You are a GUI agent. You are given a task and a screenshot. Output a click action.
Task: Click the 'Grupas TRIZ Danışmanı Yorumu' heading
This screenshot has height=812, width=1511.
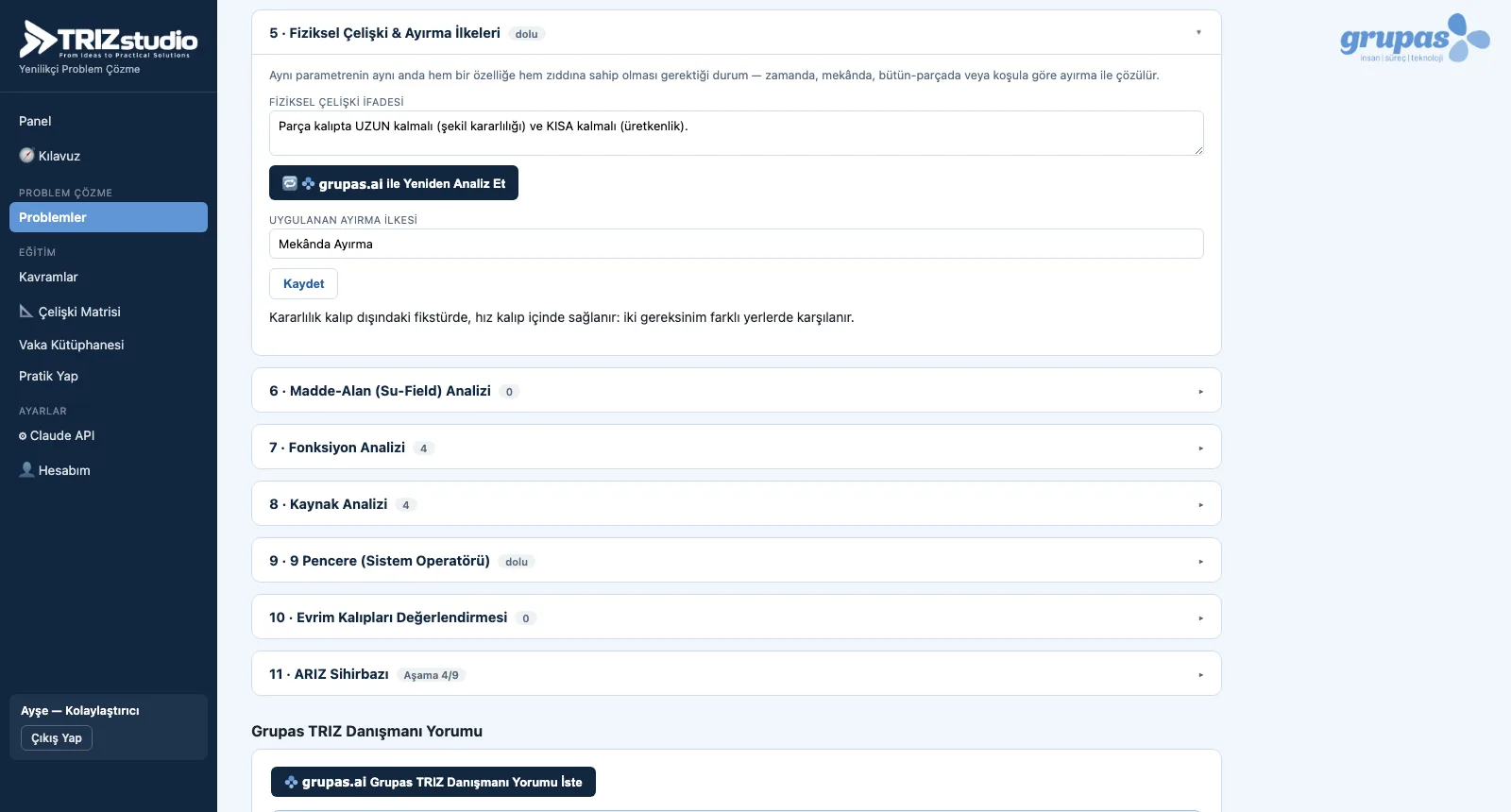(366, 731)
